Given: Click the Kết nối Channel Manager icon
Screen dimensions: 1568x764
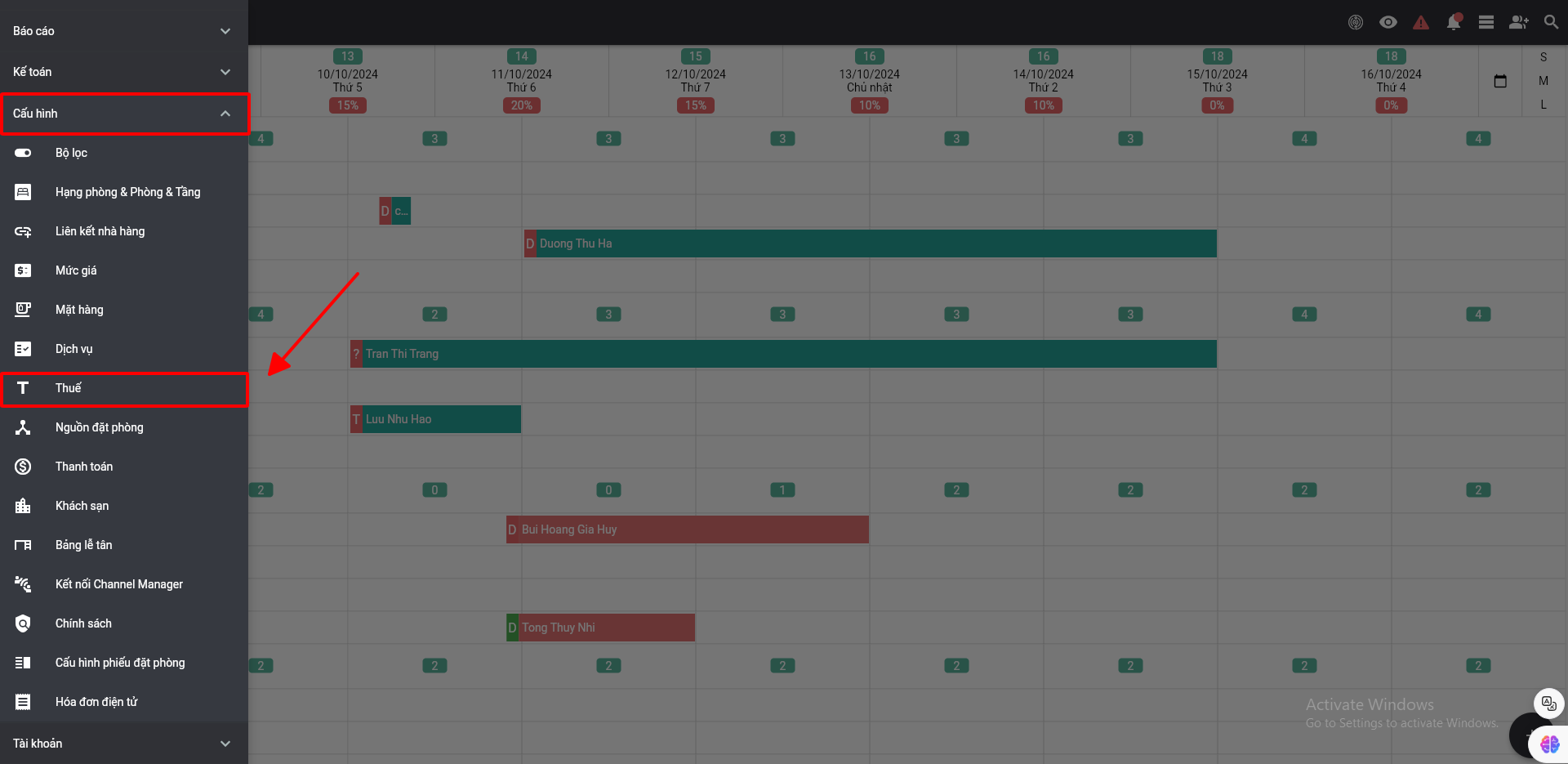Looking at the screenshot, I should coord(23,584).
